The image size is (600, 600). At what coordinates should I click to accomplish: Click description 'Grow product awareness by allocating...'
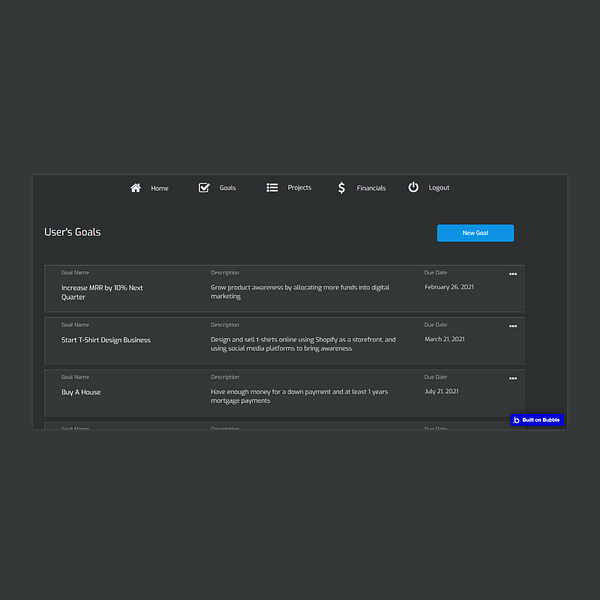click(300, 292)
